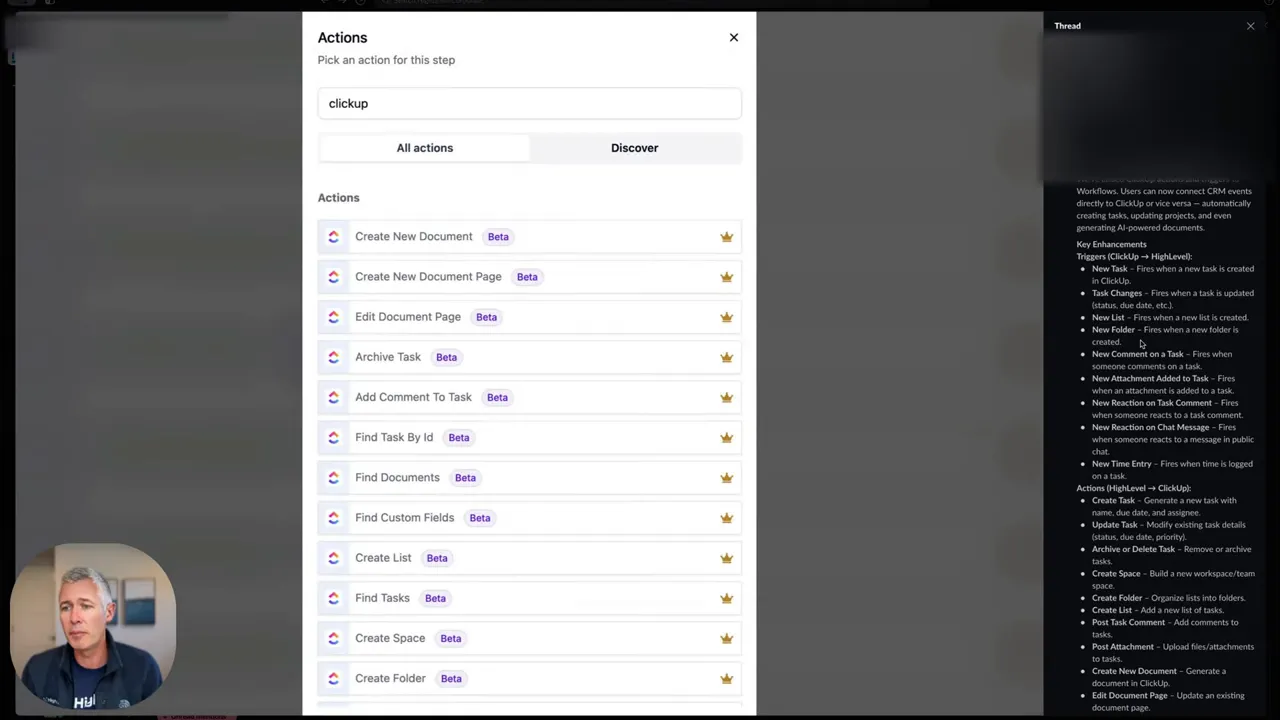Click ClickUp icon beside Create Space
1280x720 pixels.
(333, 638)
